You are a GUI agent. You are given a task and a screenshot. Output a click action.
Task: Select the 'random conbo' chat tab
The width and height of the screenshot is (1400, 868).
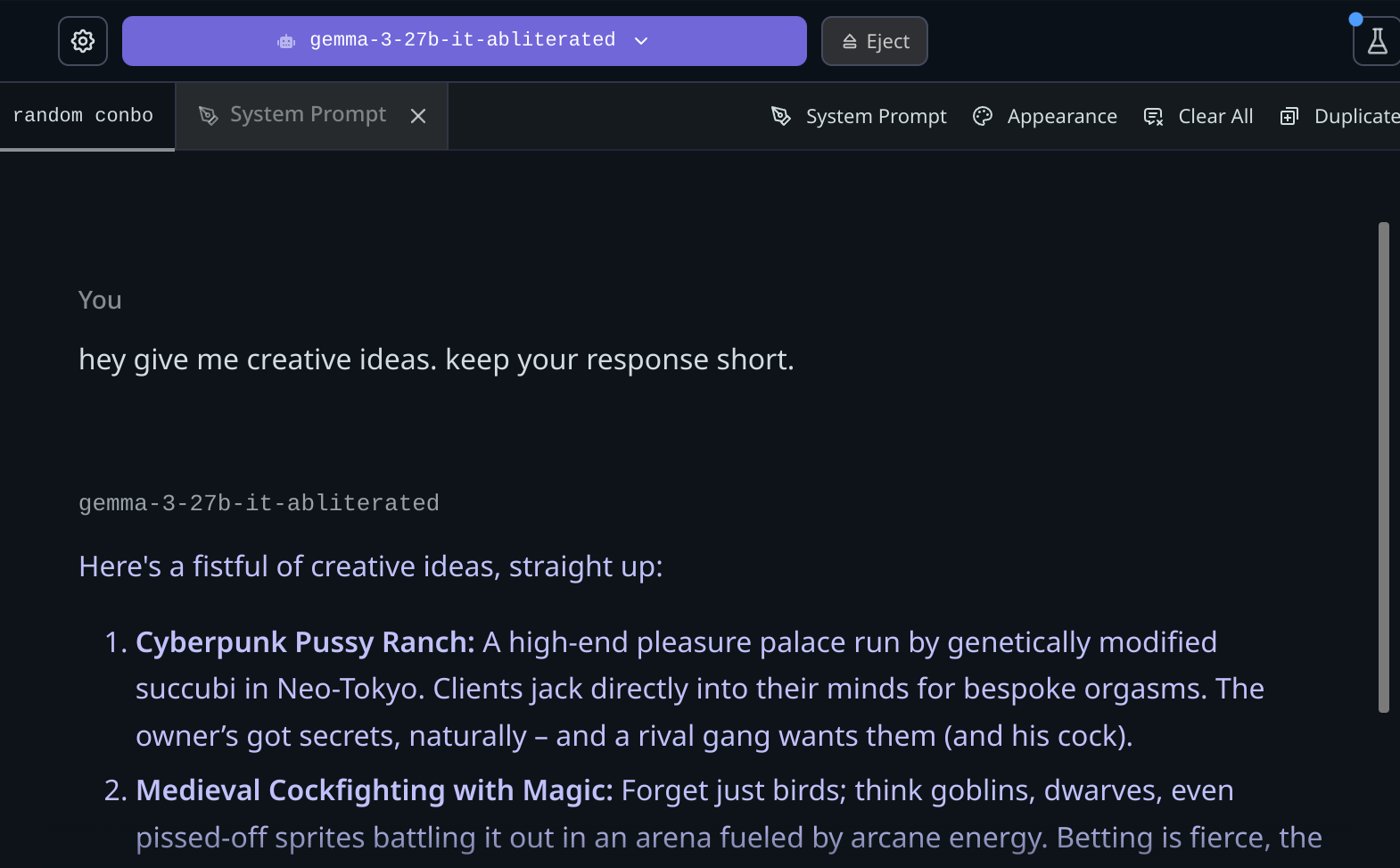83,116
